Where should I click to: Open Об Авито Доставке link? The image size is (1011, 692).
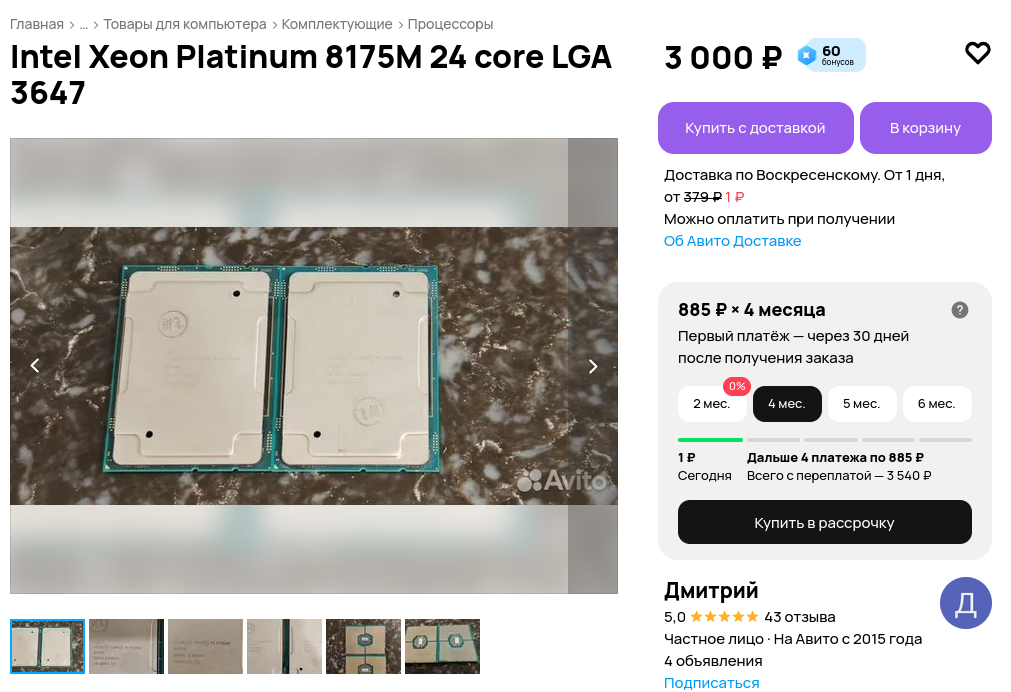[x=732, y=241]
